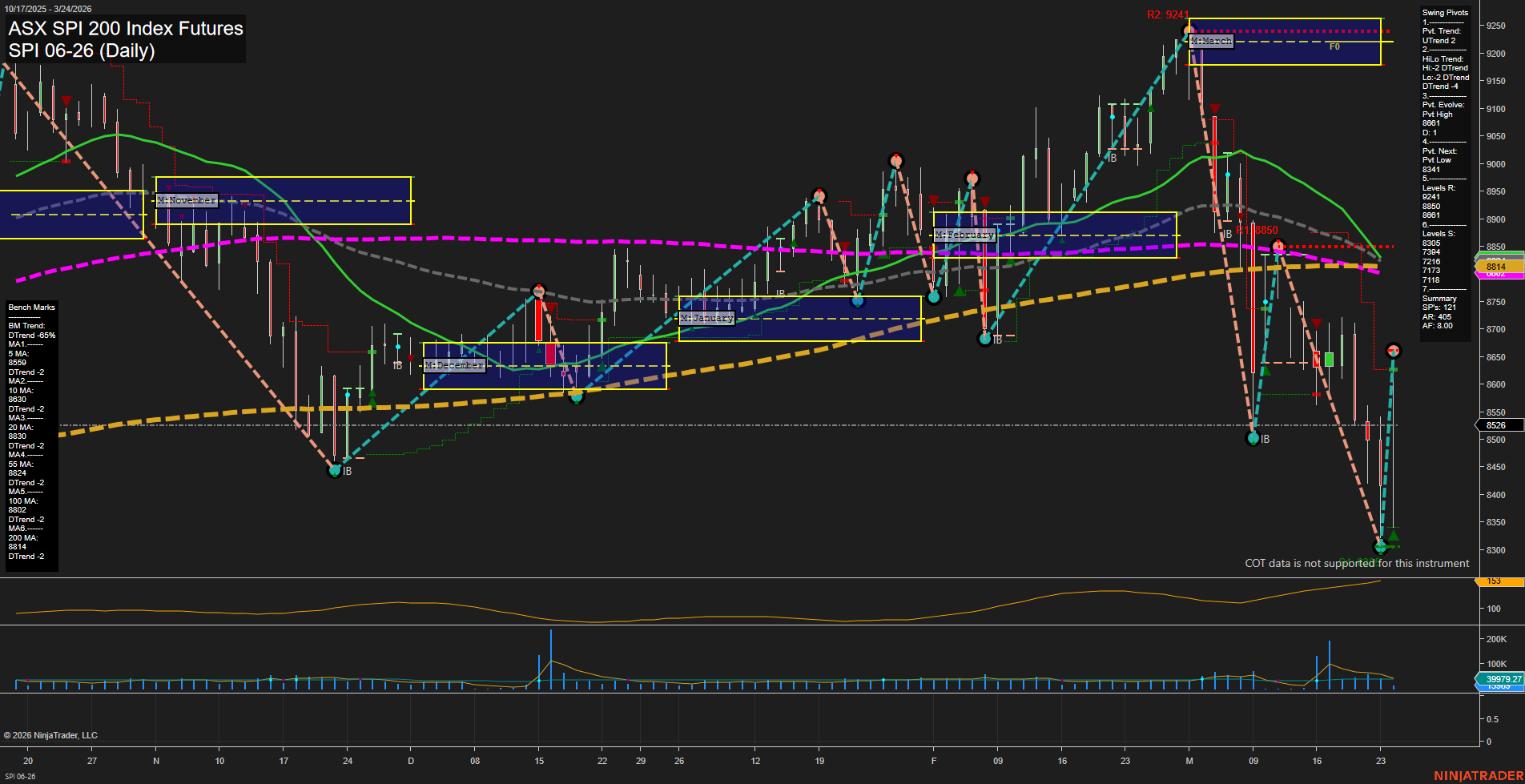
Task: Click the F0 label inside the March box
Action: (x=1334, y=48)
